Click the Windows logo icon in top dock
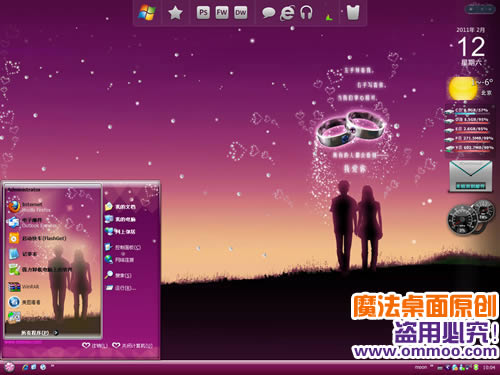Screen dimensions: 500x375 click(x=147, y=13)
